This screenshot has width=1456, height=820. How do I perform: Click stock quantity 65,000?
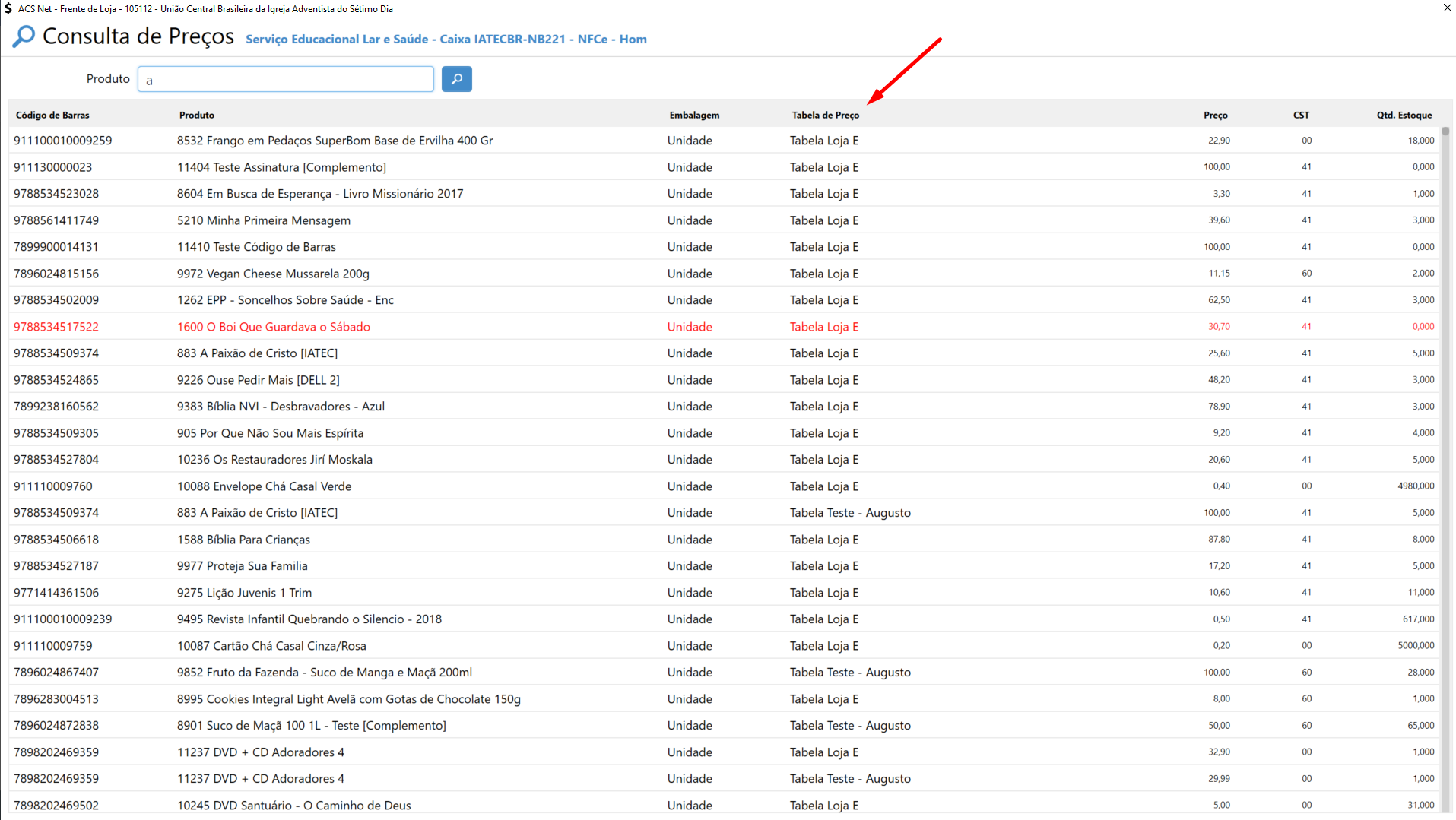pyautogui.click(x=1420, y=726)
